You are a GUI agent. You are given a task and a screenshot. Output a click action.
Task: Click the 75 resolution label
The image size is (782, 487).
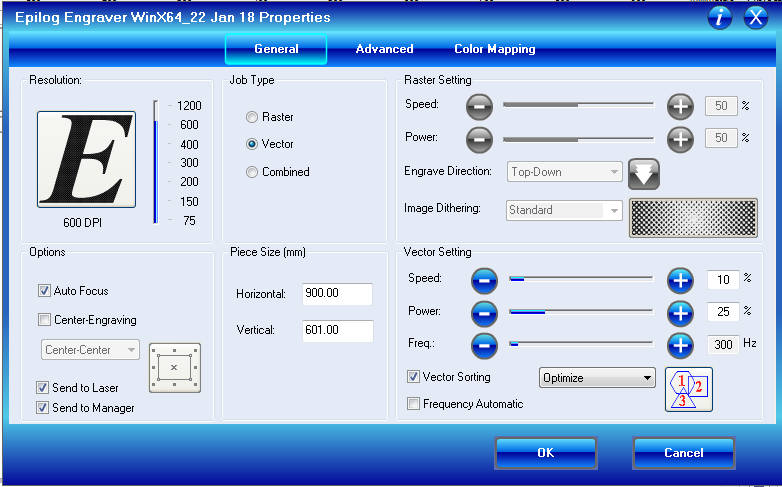189,221
